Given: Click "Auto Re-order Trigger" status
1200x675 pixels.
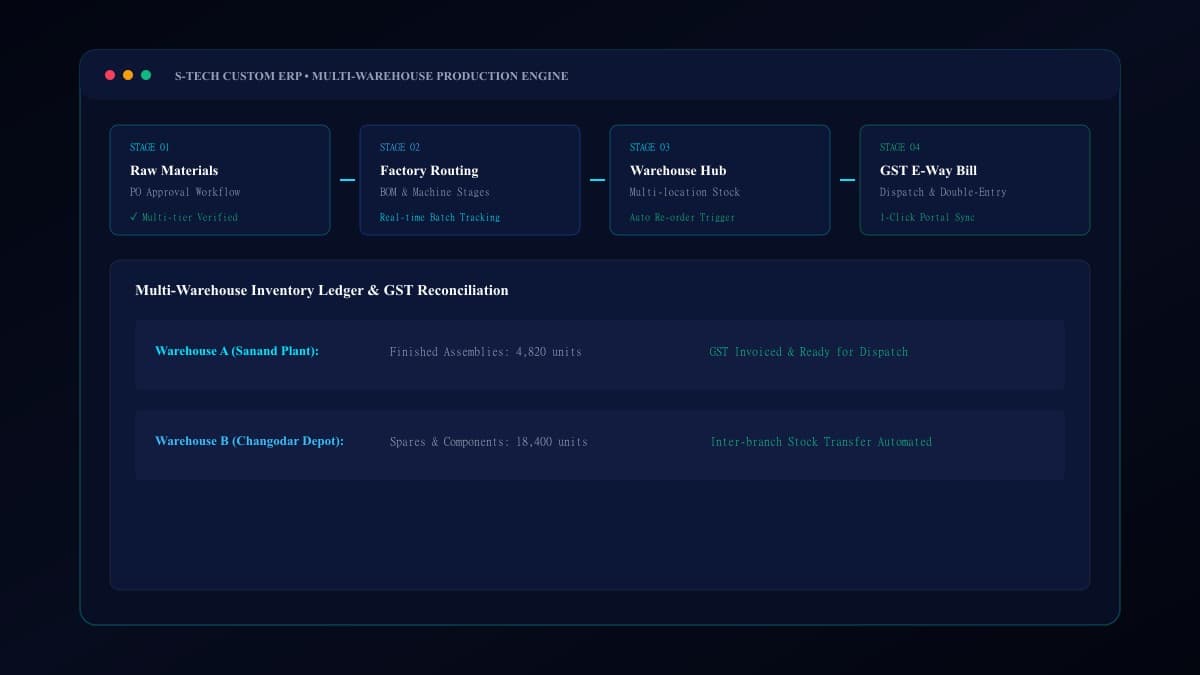Looking at the screenshot, I should pyautogui.click(x=683, y=217).
